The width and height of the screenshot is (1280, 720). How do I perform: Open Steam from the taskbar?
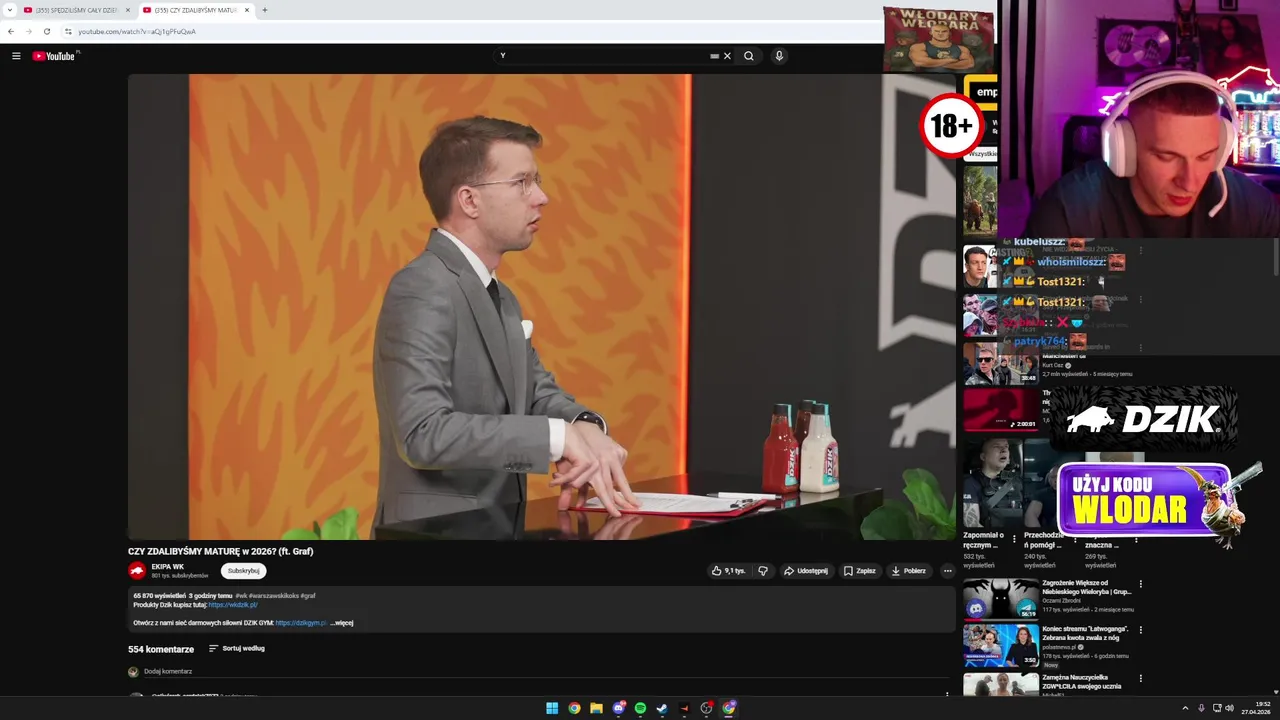click(x=662, y=708)
